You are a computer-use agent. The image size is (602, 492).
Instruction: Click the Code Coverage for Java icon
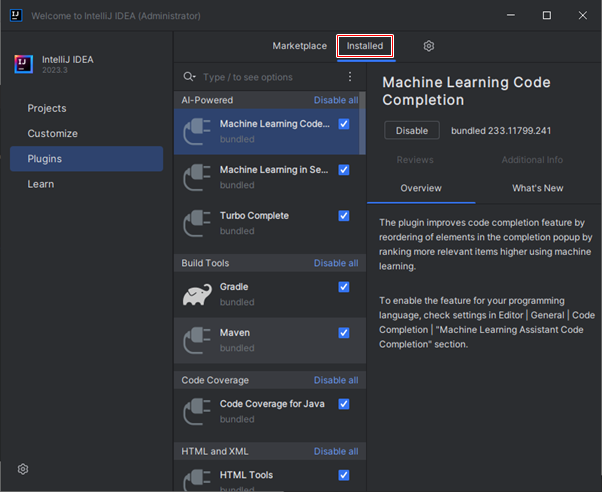tap(197, 412)
